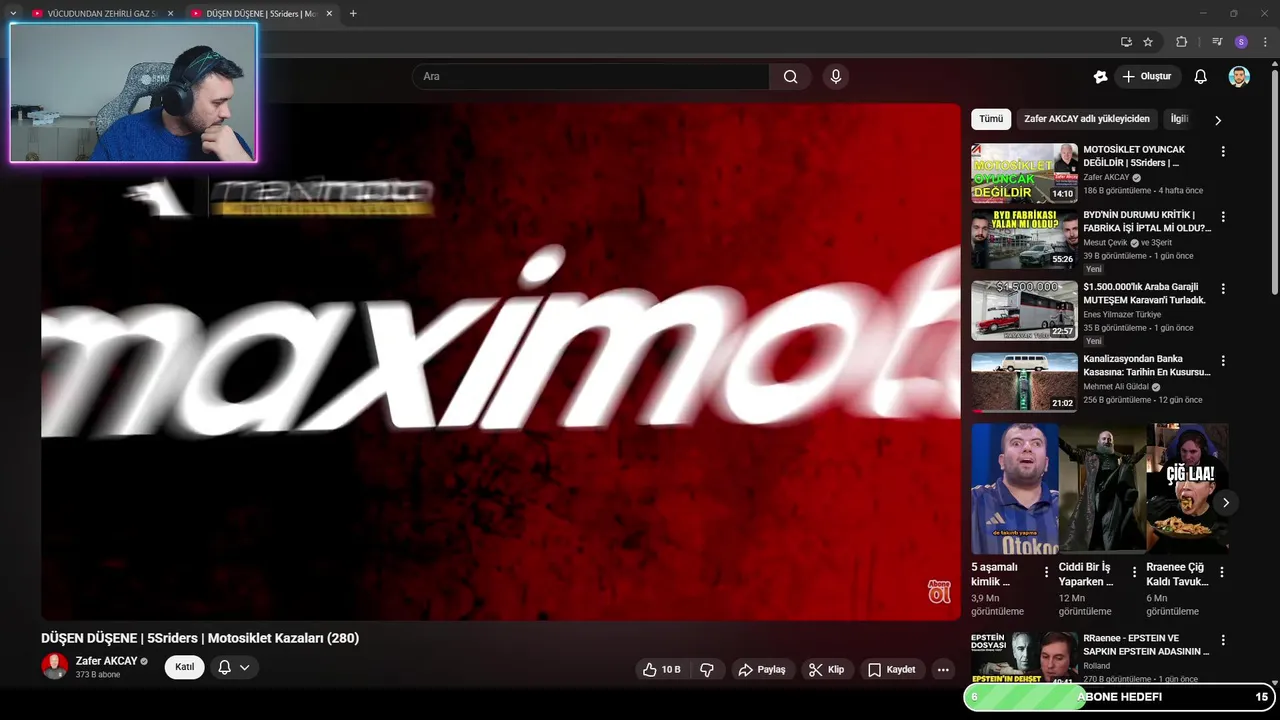The width and height of the screenshot is (1280, 720).
Task: Open a new browser tab
Action: (353, 13)
